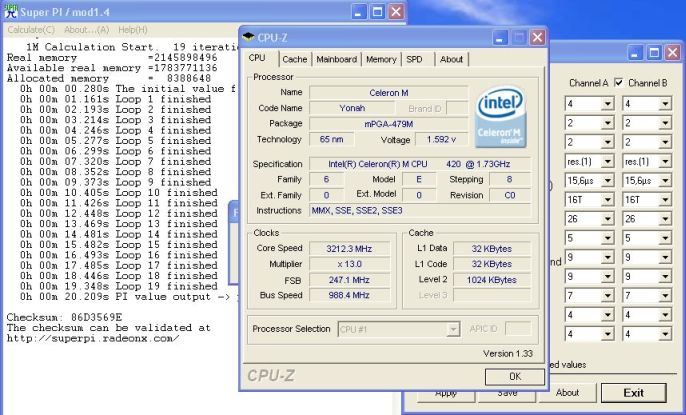Open the Help(H) menu in Super PI
The image size is (686, 415).
(x=133, y=30)
